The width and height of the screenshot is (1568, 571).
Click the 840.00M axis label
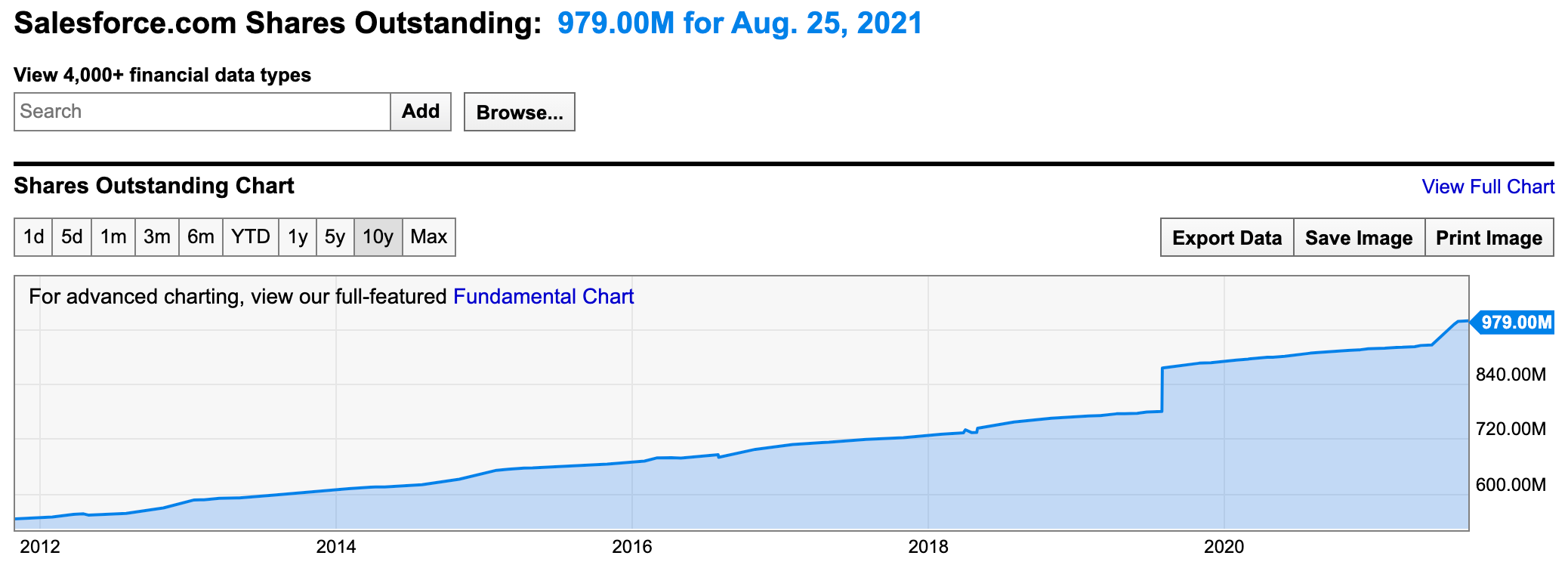1511,375
